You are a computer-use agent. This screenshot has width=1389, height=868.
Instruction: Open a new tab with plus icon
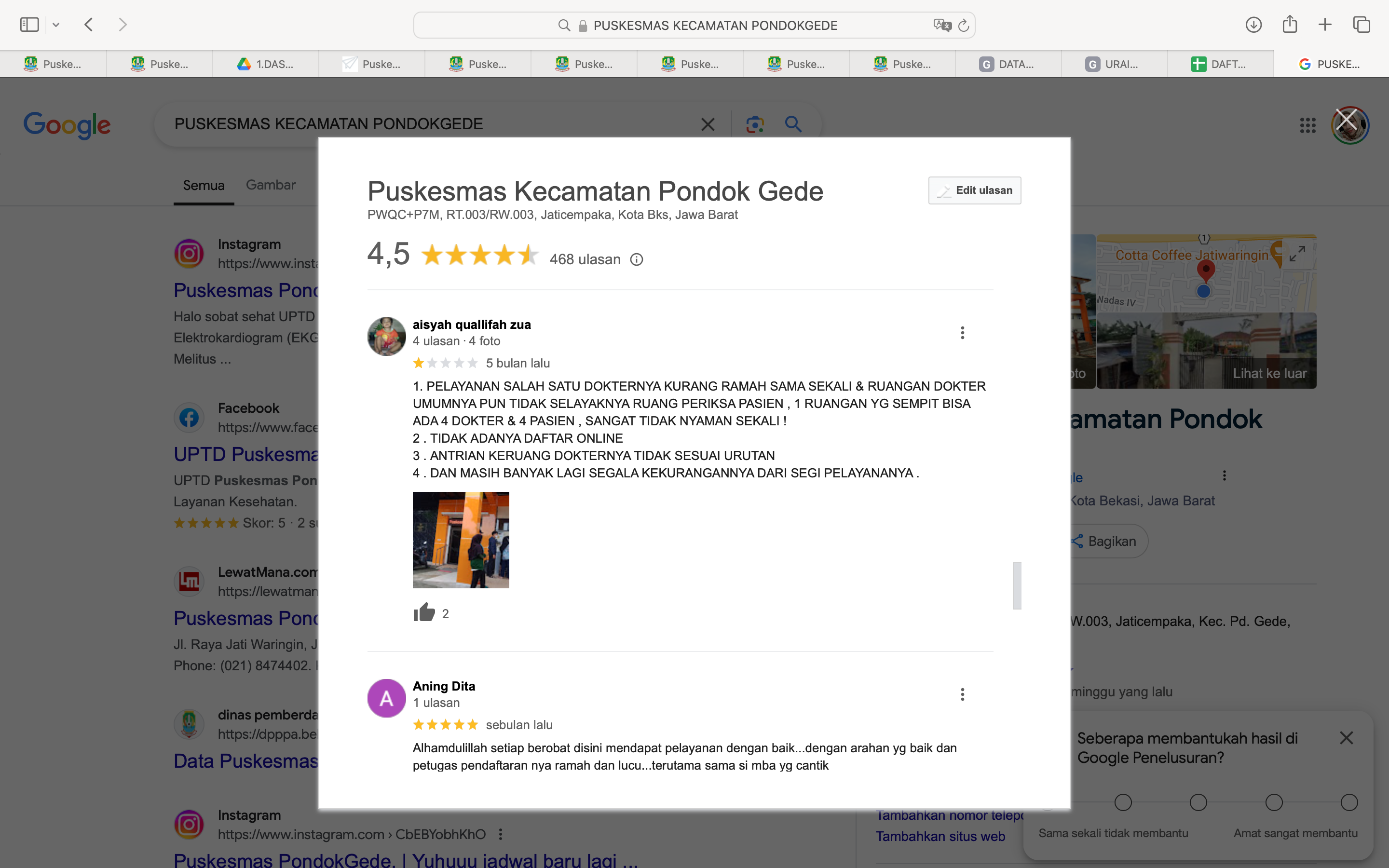pyautogui.click(x=1325, y=25)
